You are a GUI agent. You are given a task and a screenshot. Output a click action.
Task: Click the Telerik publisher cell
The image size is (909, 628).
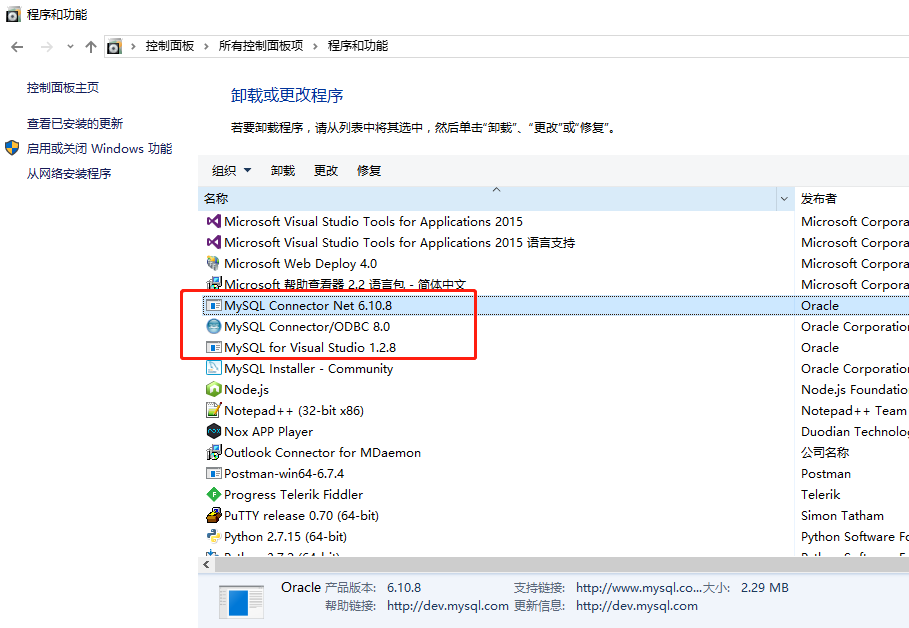tap(820, 495)
